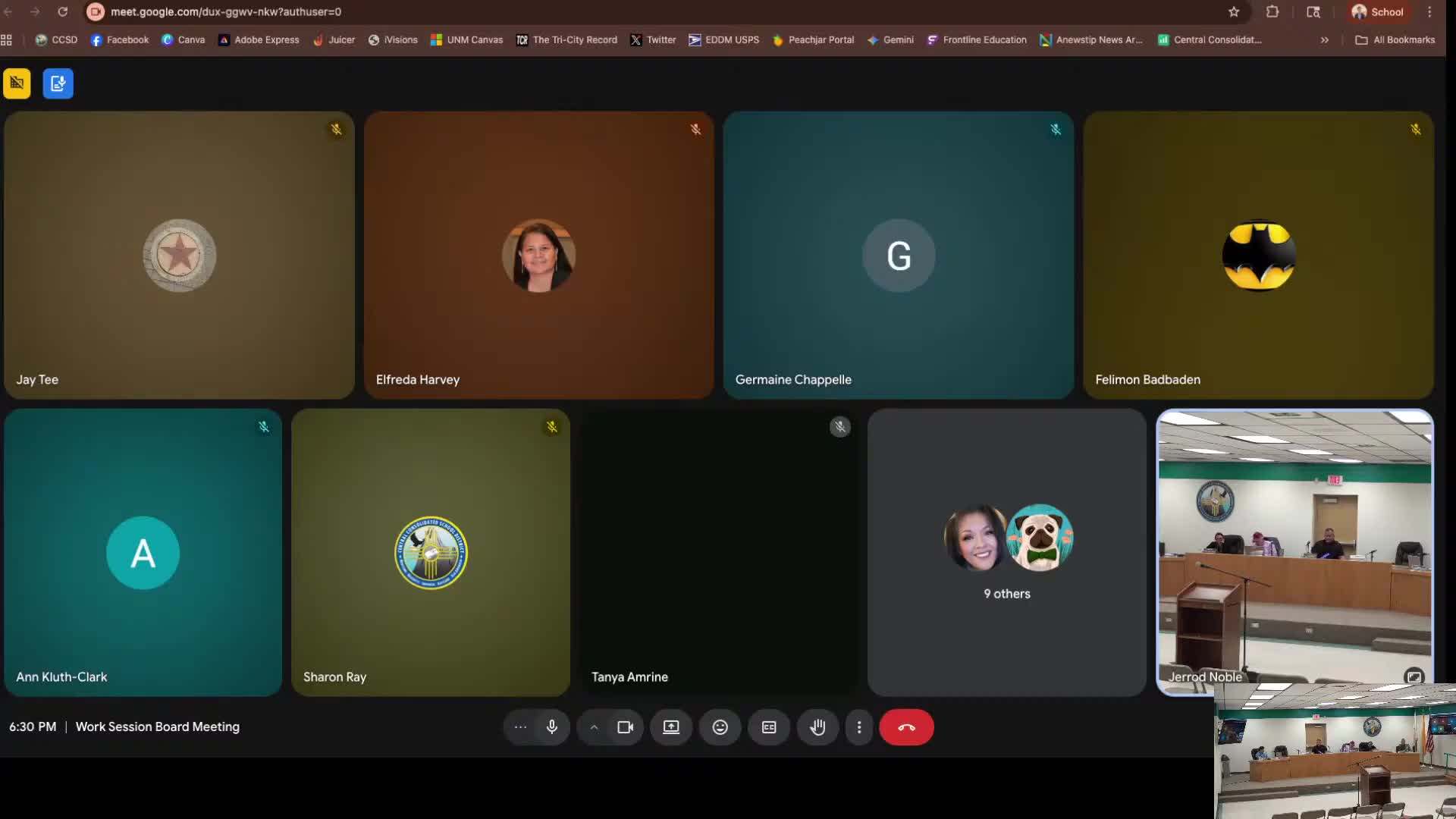This screenshot has height=819, width=1456.
Task: Click the blue notes extension icon
Action: coord(58,83)
